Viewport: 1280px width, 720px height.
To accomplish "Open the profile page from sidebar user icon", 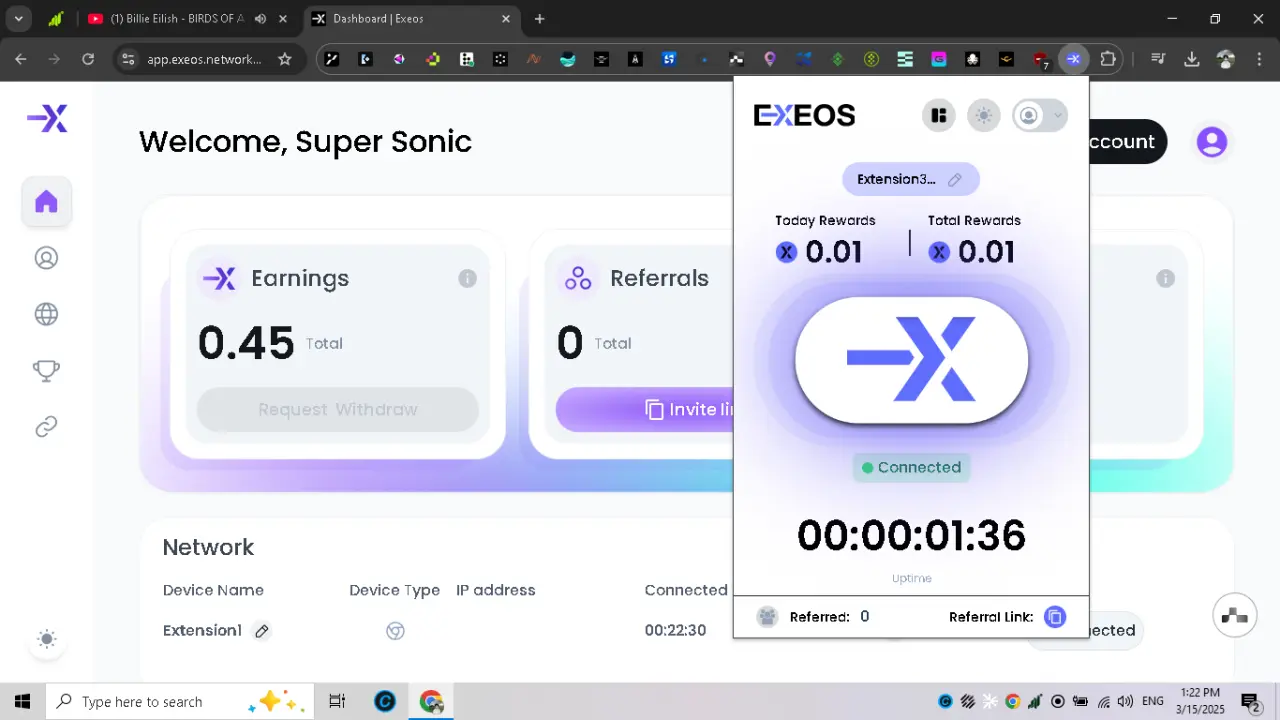I will [x=46, y=258].
